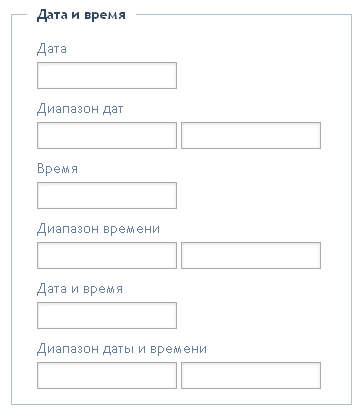The width and height of the screenshot is (364, 416).
Task: Select the end field of Диапазон дат
Action: [x=251, y=135]
